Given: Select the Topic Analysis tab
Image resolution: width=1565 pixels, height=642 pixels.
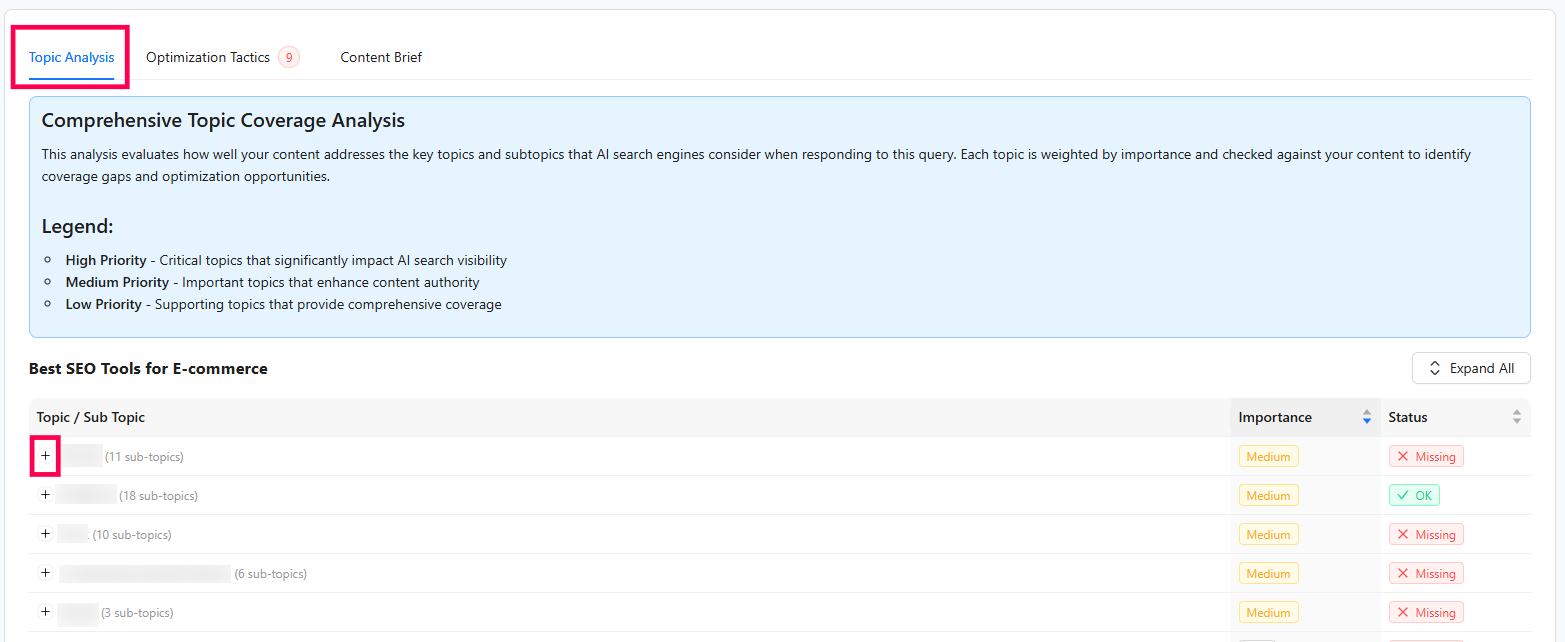Looking at the screenshot, I should click(x=71, y=57).
